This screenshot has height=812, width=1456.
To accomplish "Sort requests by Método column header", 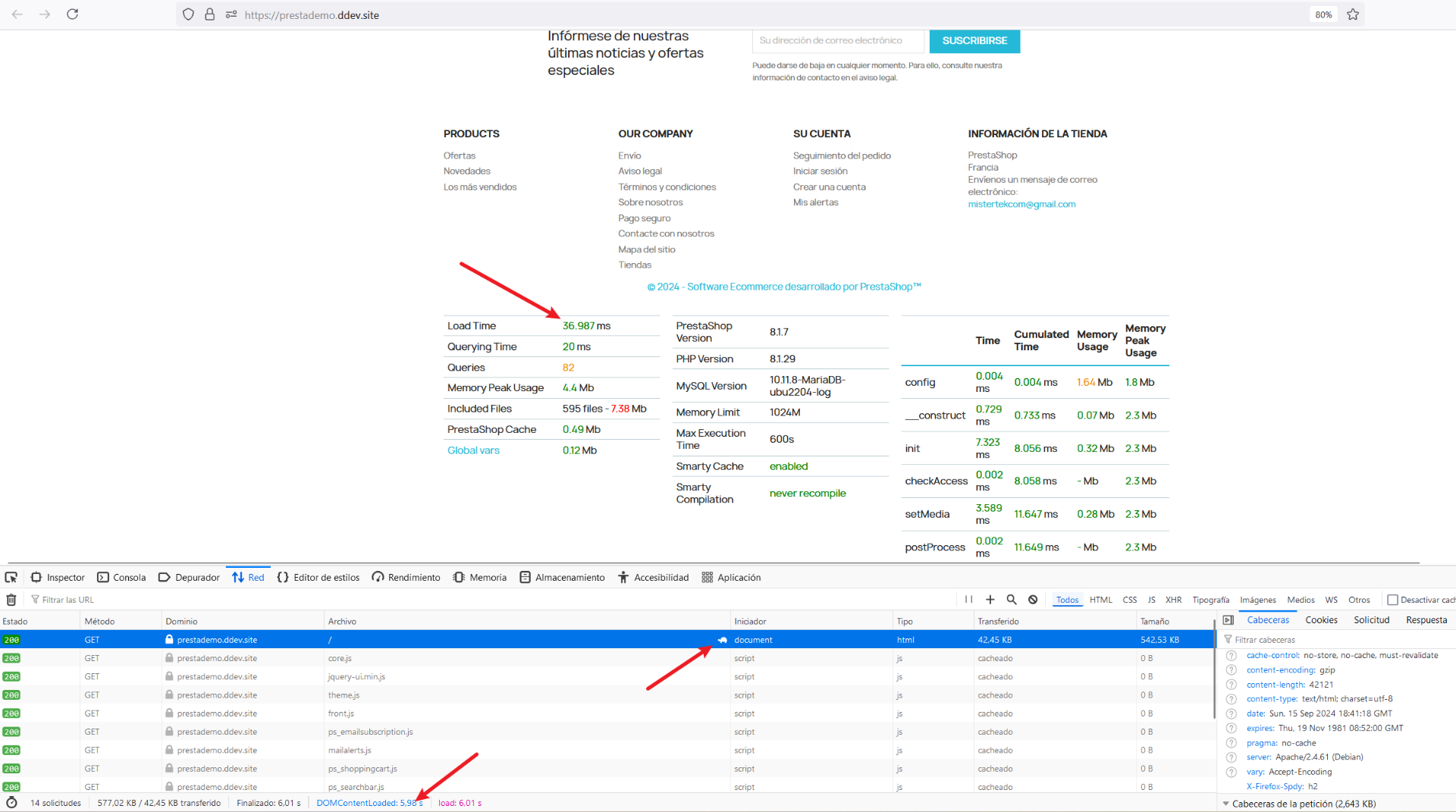I will (x=121, y=621).
